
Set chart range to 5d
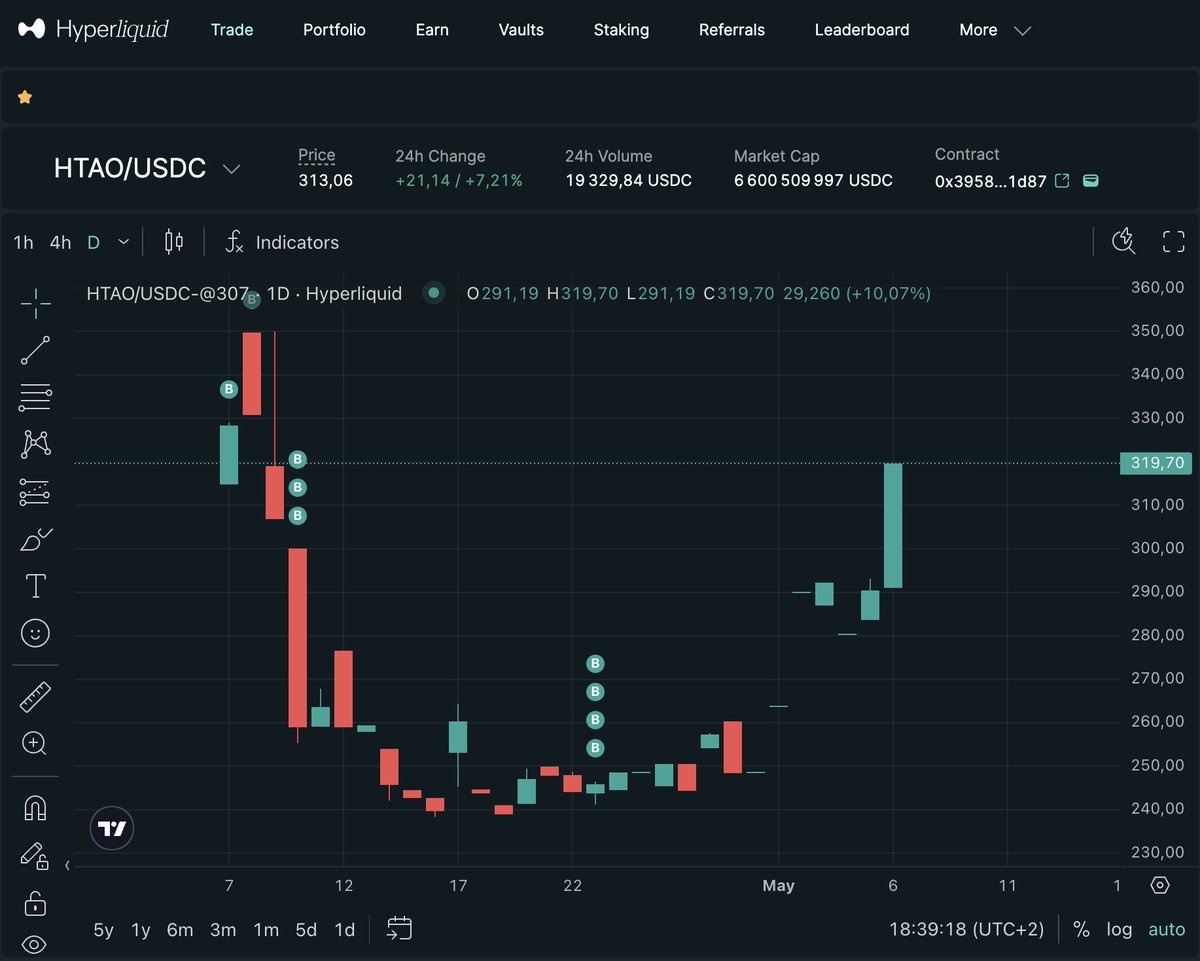point(306,929)
